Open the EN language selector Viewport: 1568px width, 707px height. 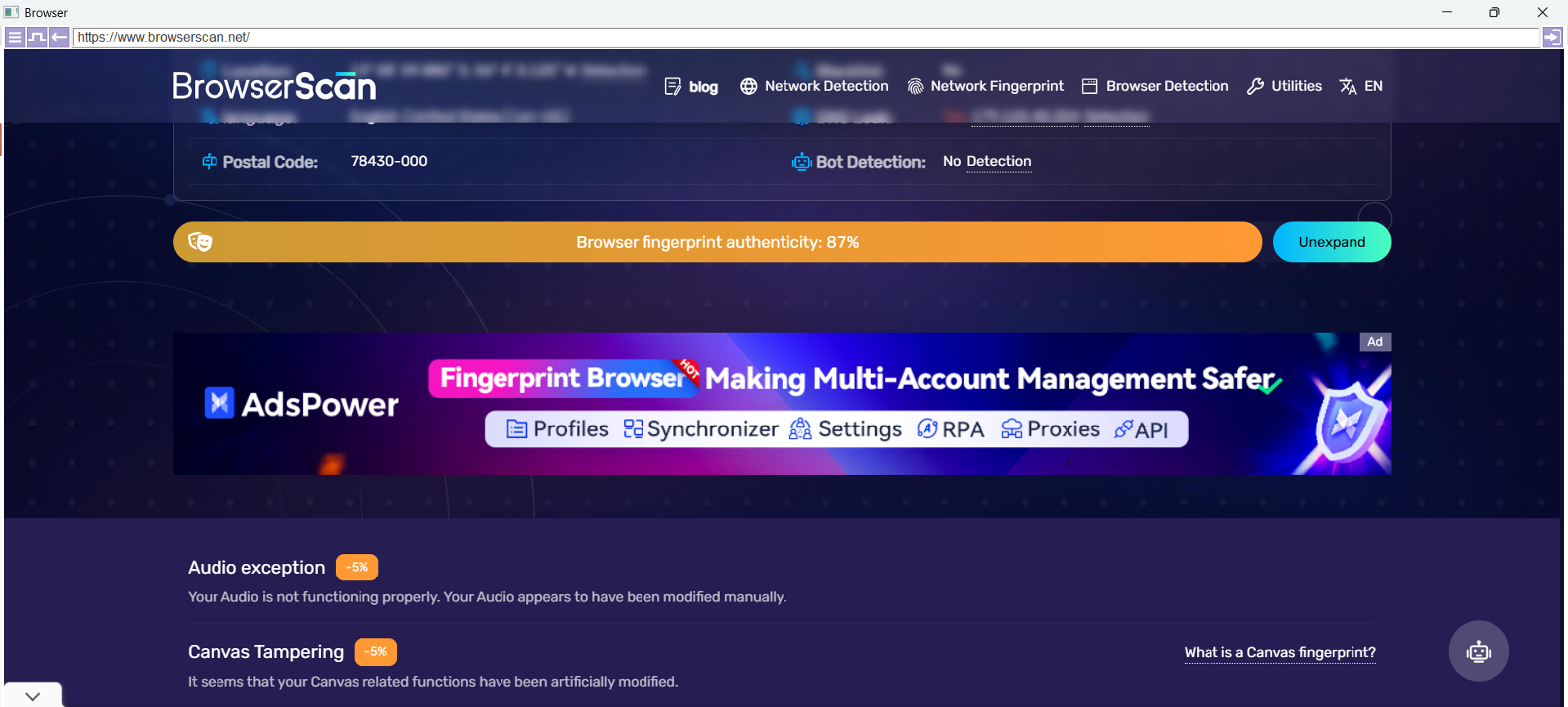[1361, 86]
